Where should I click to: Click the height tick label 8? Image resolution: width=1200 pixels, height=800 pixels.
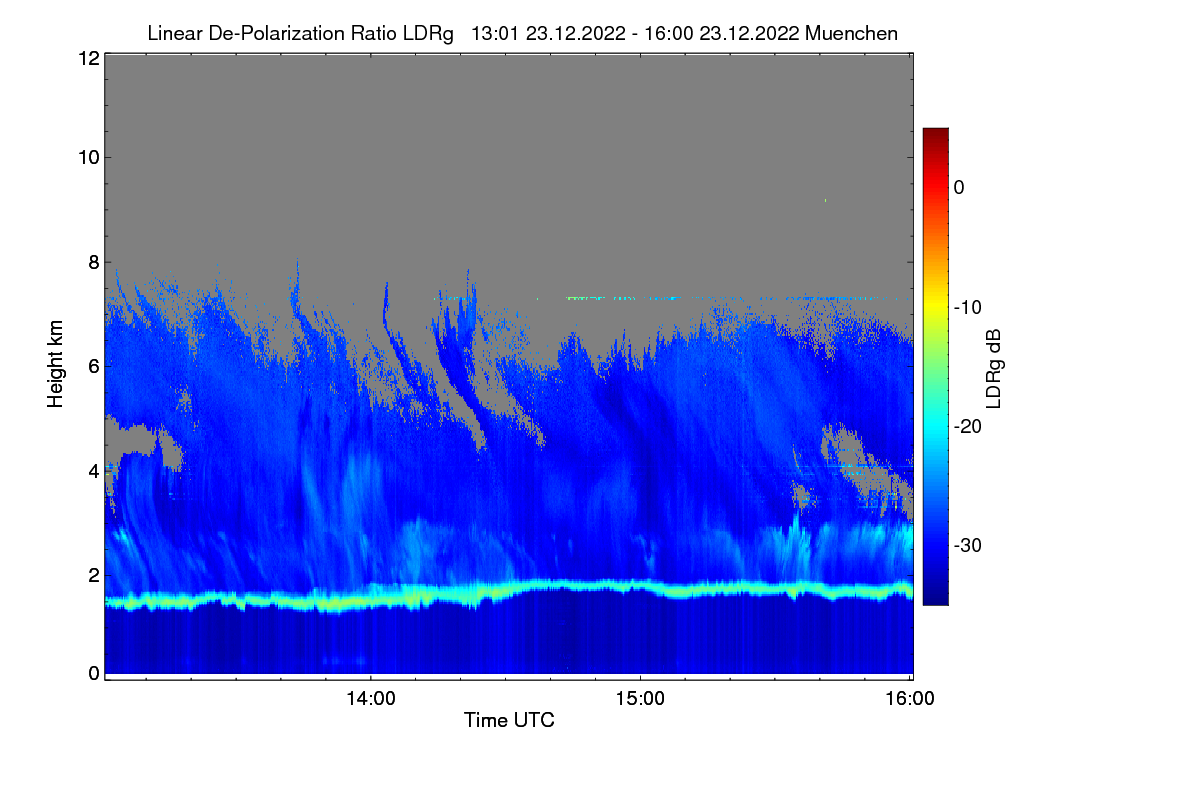click(x=93, y=262)
